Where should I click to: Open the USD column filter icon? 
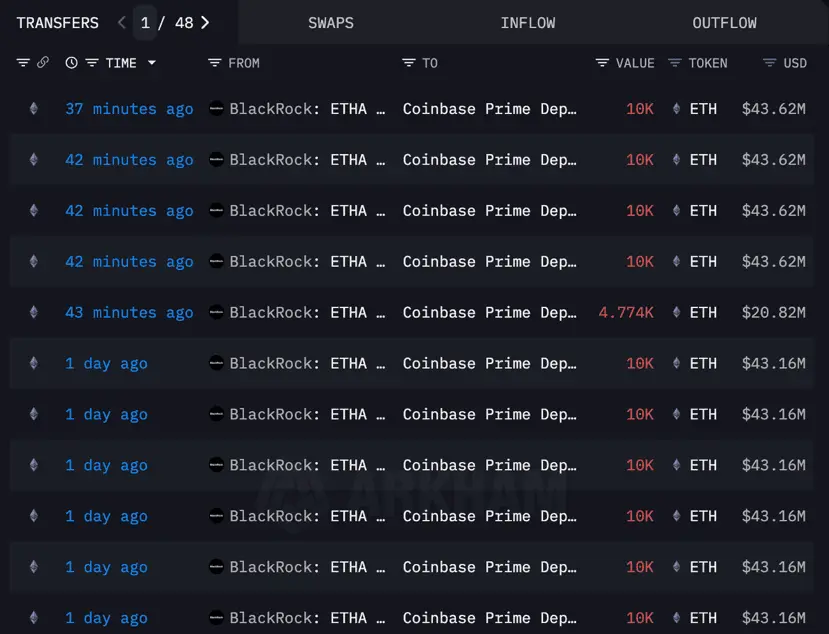click(769, 63)
